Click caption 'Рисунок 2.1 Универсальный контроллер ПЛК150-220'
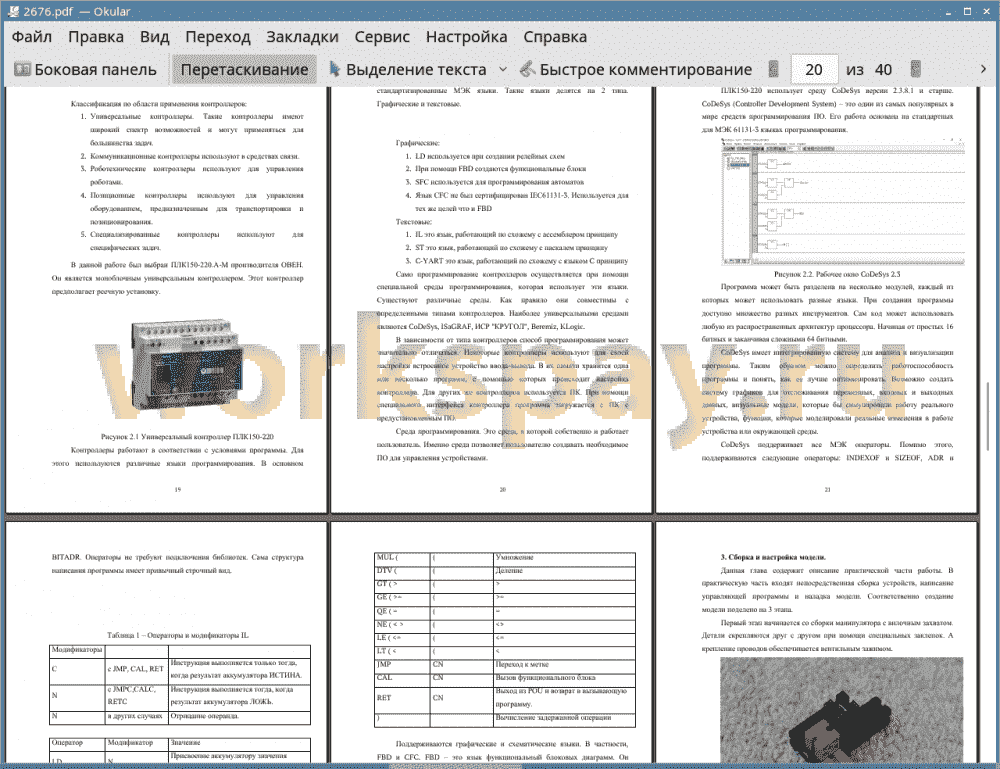 coord(187,437)
